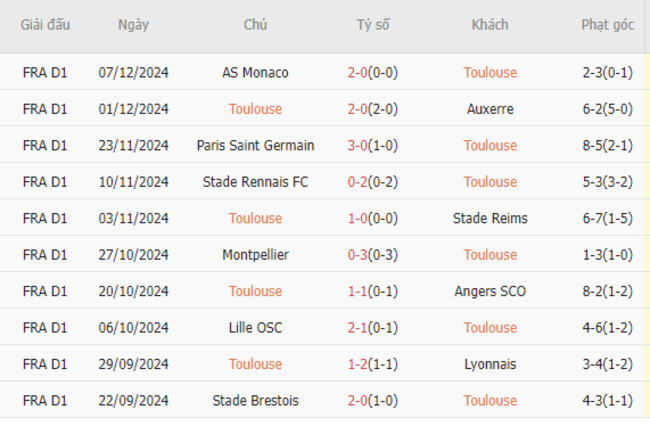Click the 1-2 score against Lyonnais

(357, 364)
